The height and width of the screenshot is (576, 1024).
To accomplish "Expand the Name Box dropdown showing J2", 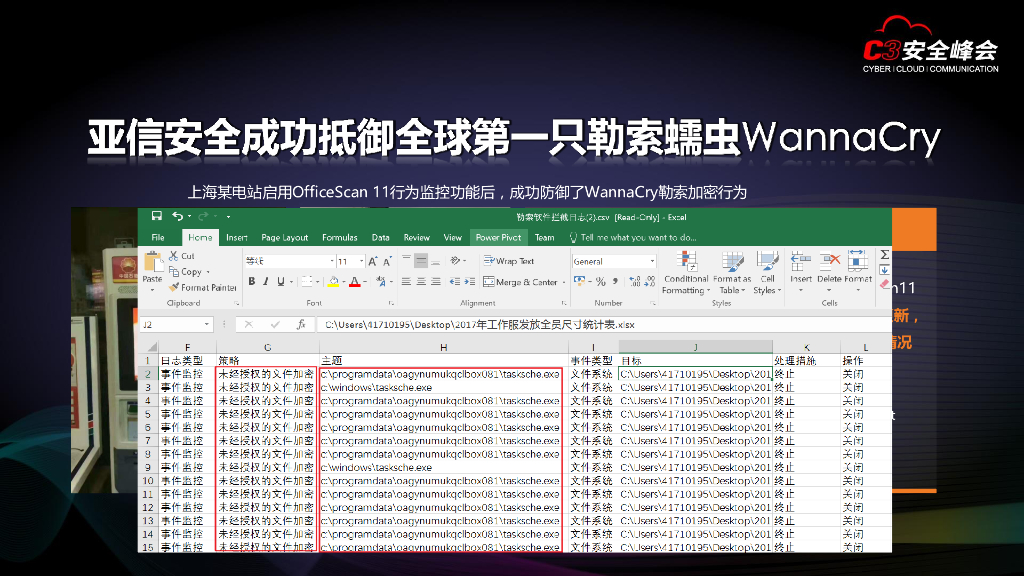I will point(208,325).
